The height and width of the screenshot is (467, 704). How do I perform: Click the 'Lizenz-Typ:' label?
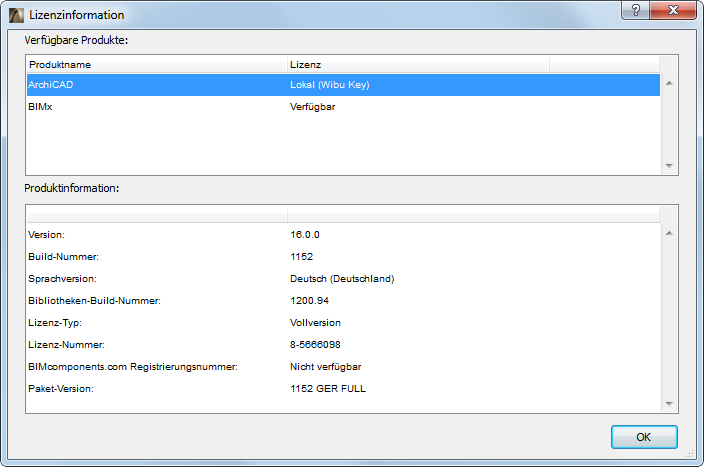tap(55, 323)
